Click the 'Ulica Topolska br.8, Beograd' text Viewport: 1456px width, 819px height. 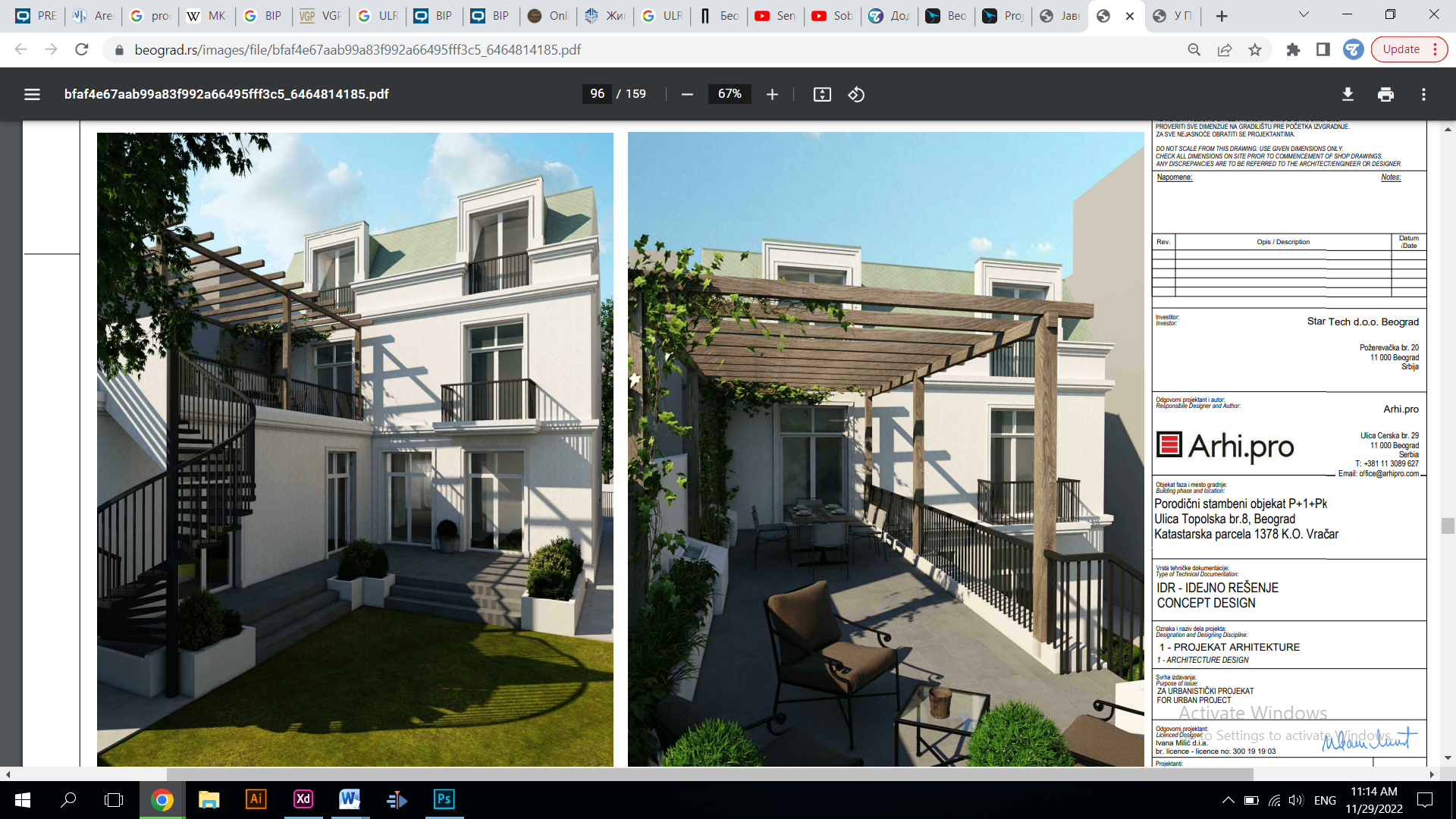pos(1225,519)
